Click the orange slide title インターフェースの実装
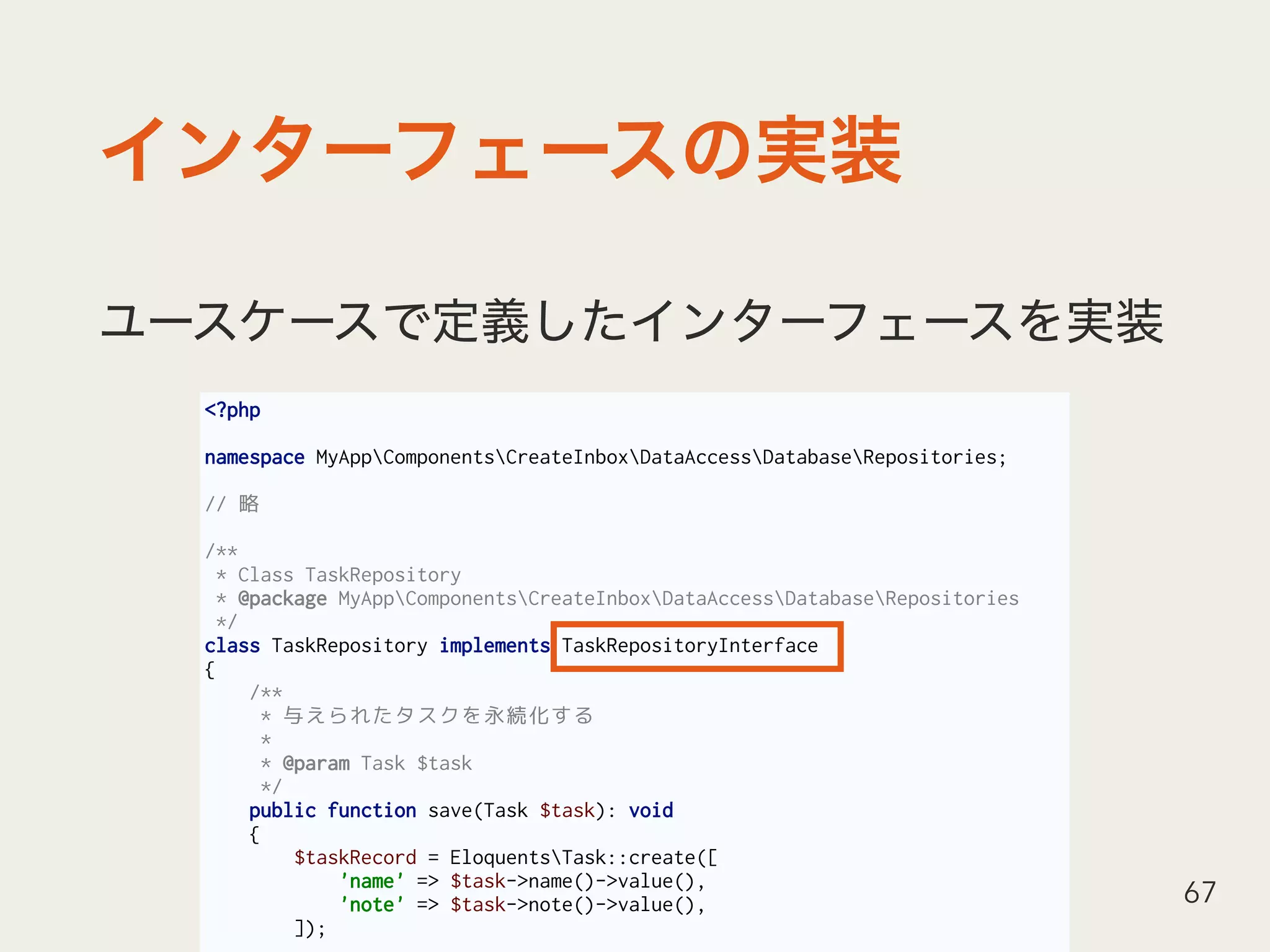 pyautogui.click(x=501, y=150)
